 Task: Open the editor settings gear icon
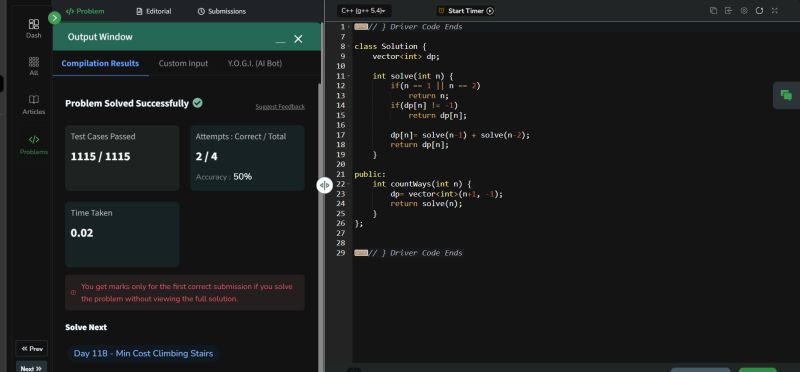click(744, 11)
